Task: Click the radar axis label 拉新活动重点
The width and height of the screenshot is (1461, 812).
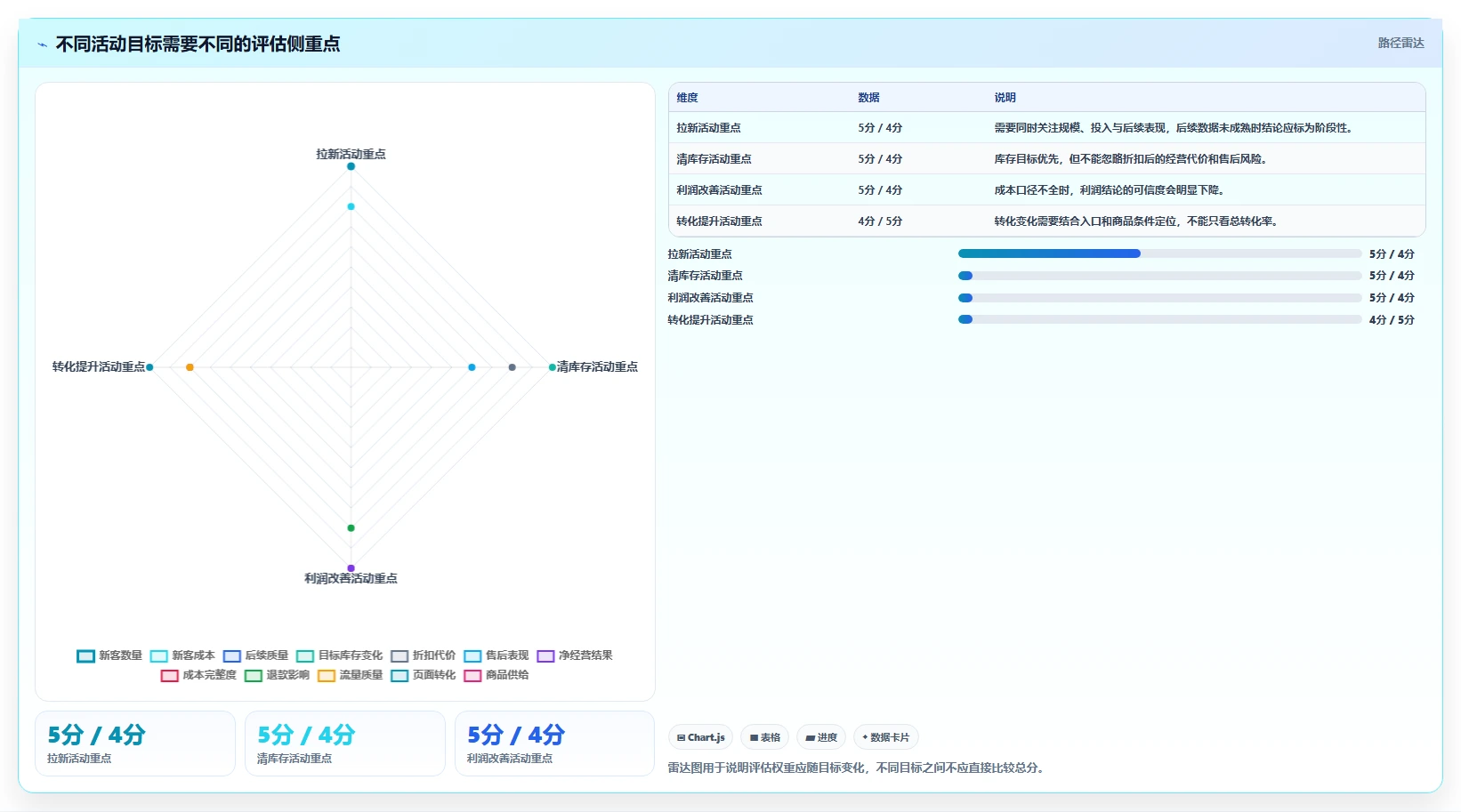Action: [x=351, y=155]
